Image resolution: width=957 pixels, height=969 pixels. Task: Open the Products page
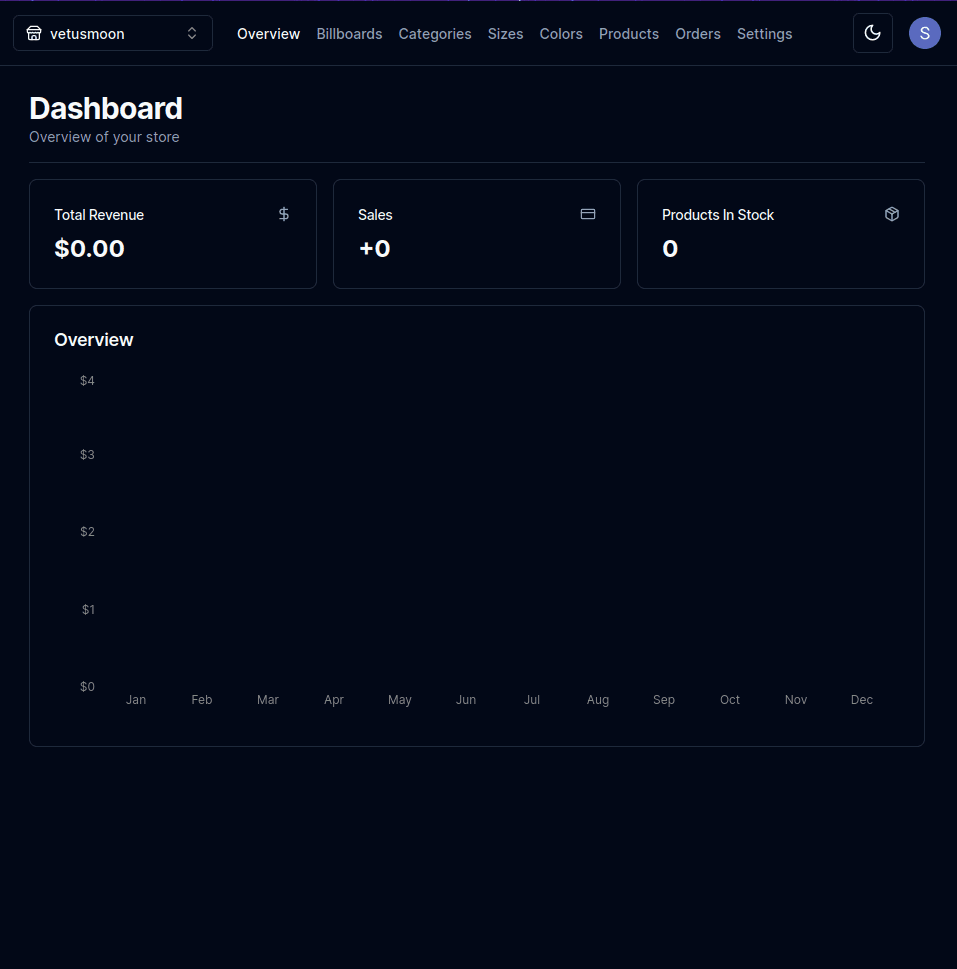coord(629,34)
